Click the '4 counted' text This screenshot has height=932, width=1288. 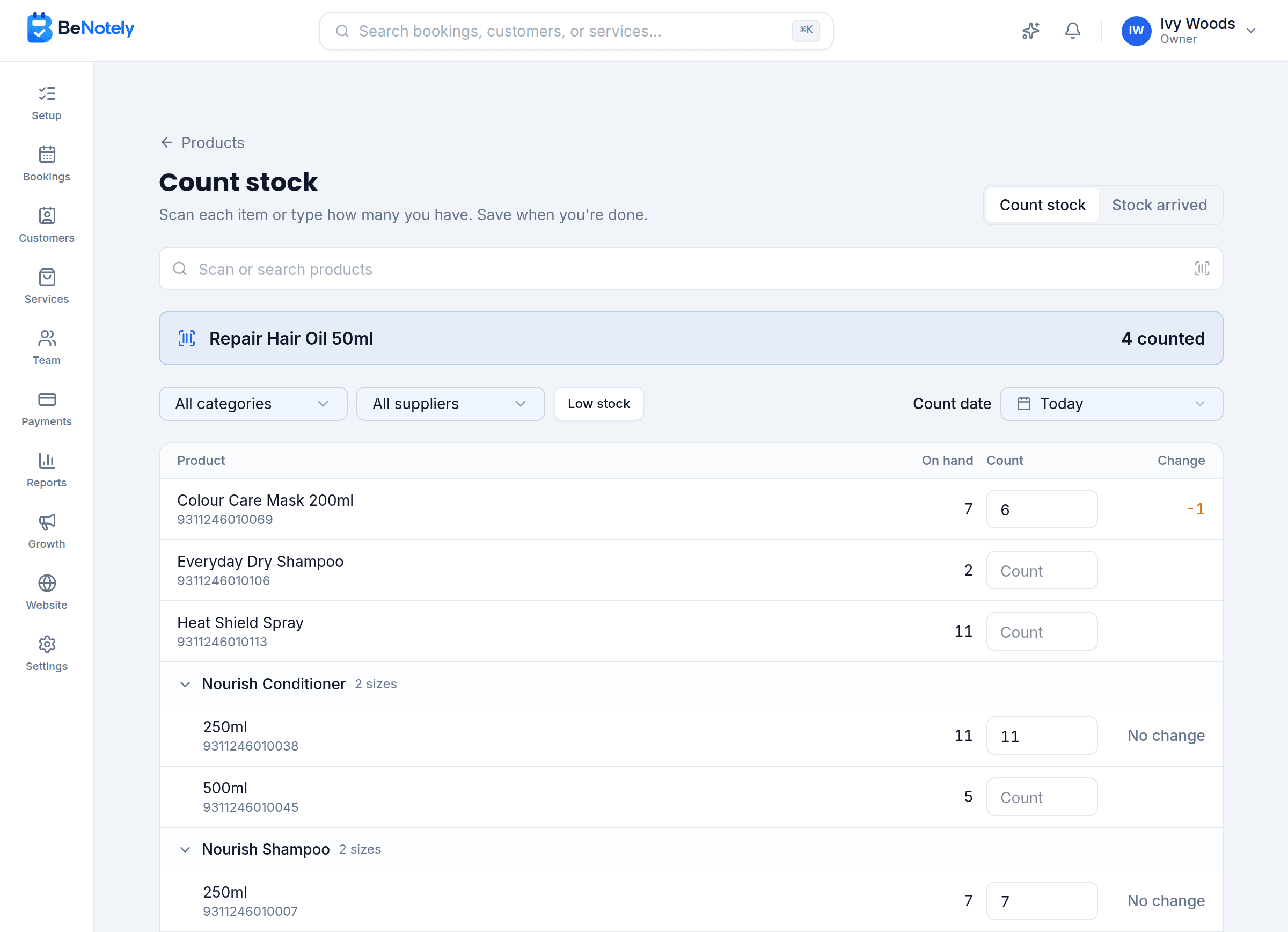pos(1162,339)
